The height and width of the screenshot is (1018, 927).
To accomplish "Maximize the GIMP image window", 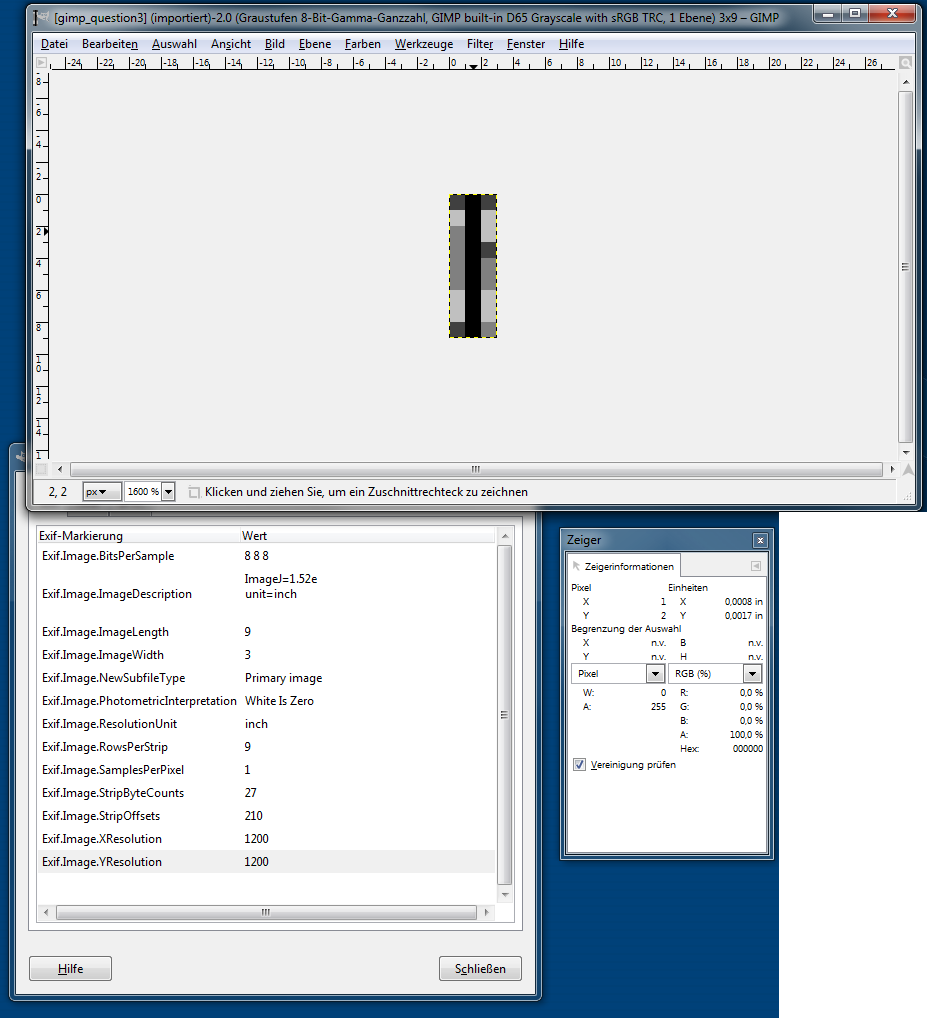I will [855, 14].
